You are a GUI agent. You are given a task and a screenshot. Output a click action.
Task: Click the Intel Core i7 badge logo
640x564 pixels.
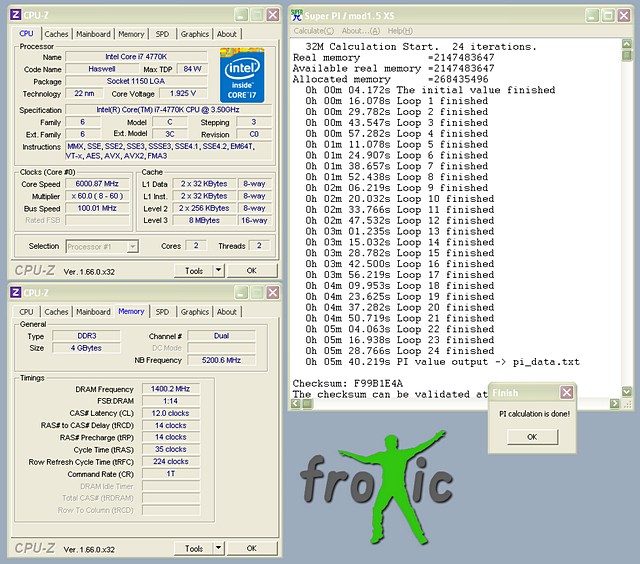coord(242,75)
